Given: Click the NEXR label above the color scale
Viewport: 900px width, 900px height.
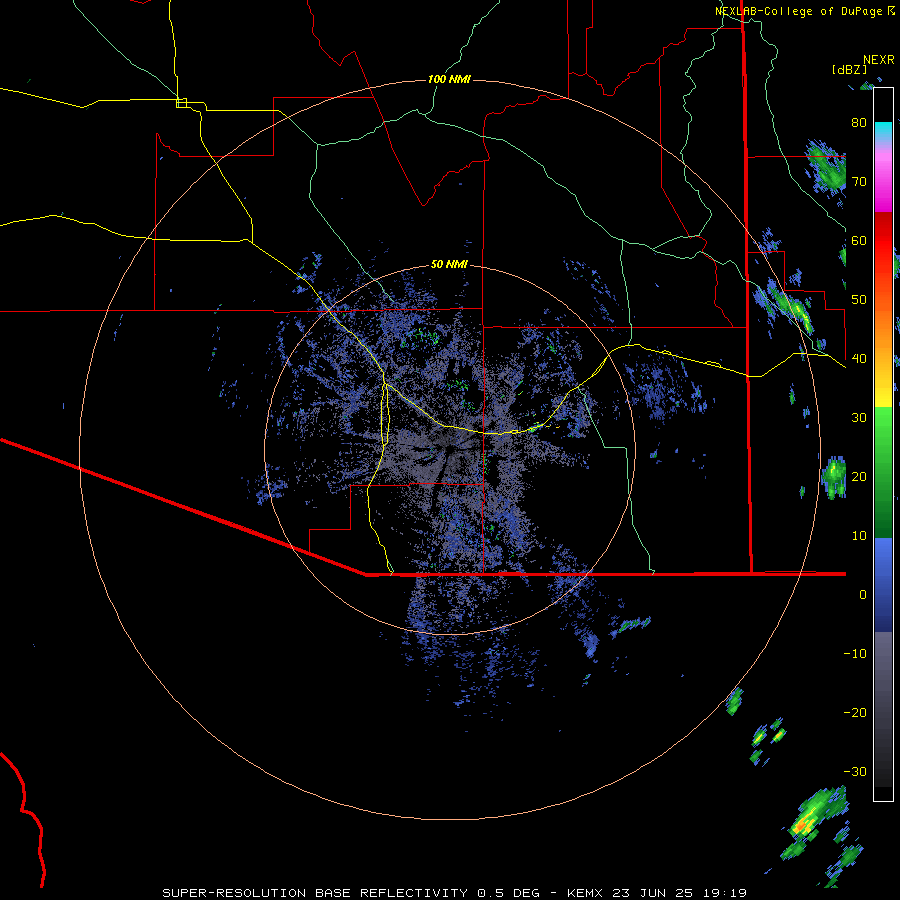Looking at the screenshot, I should click(x=879, y=60).
